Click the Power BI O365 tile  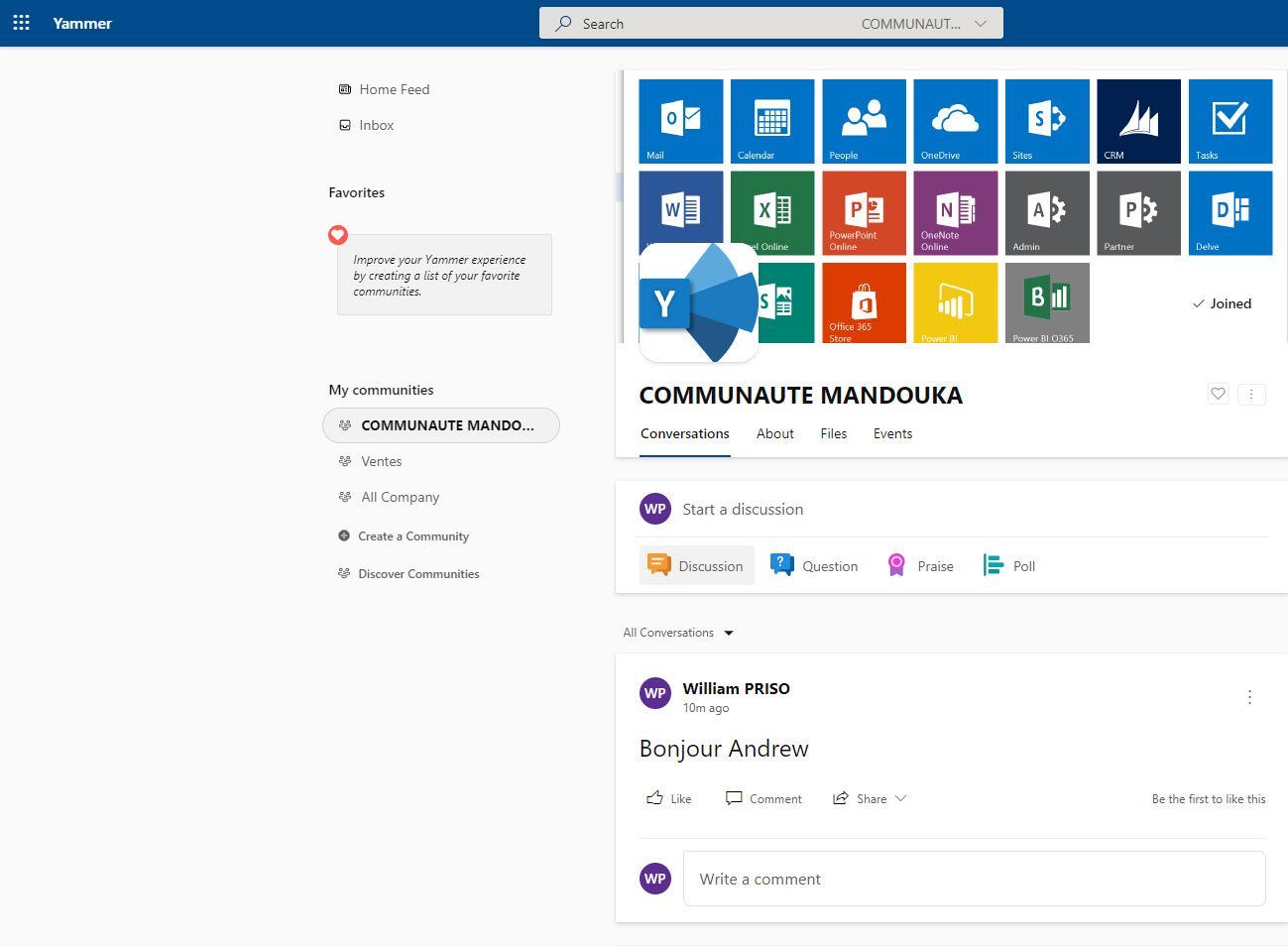tap(1047, 302)
